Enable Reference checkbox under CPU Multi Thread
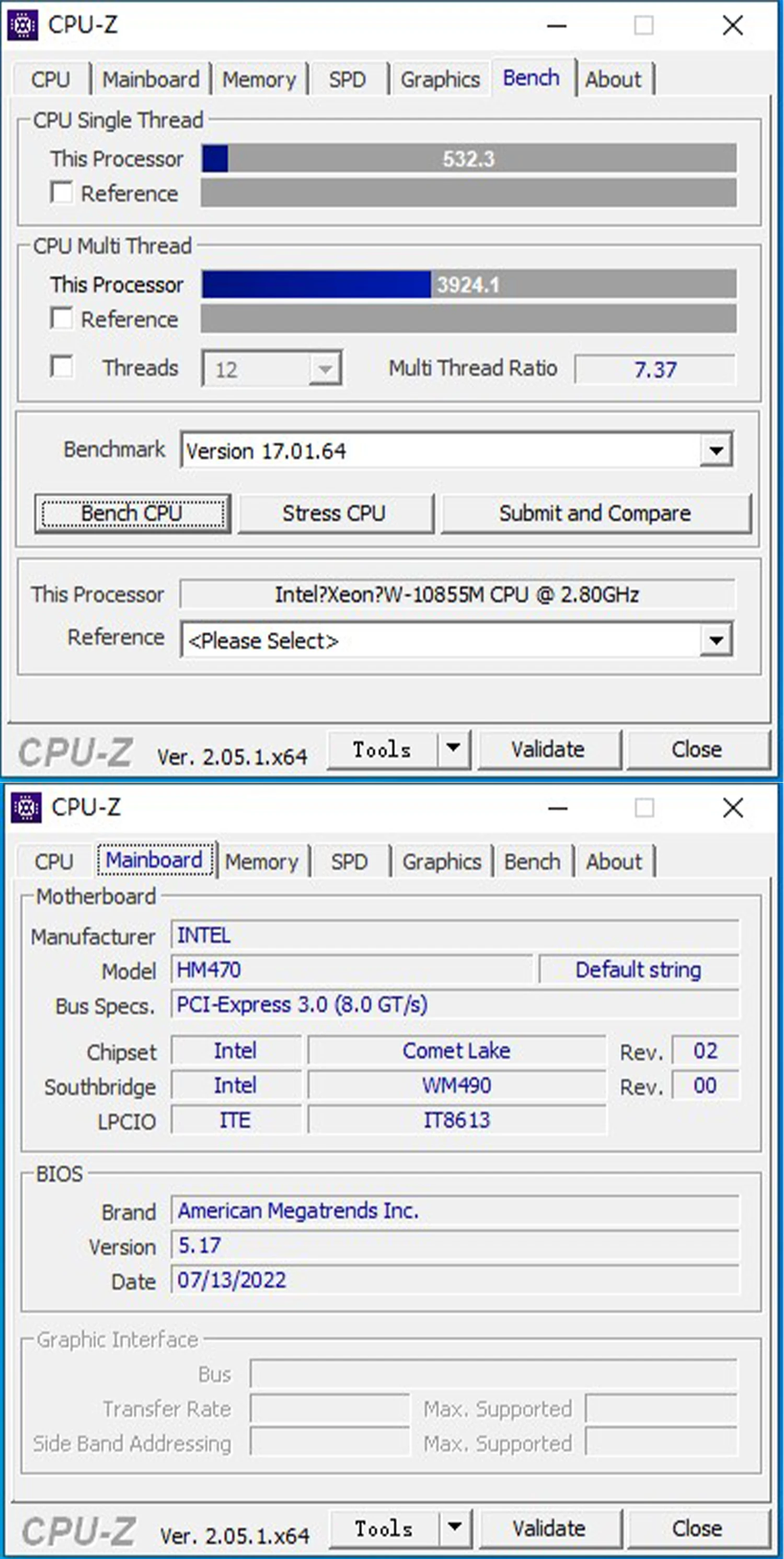 tap(61, 318)
